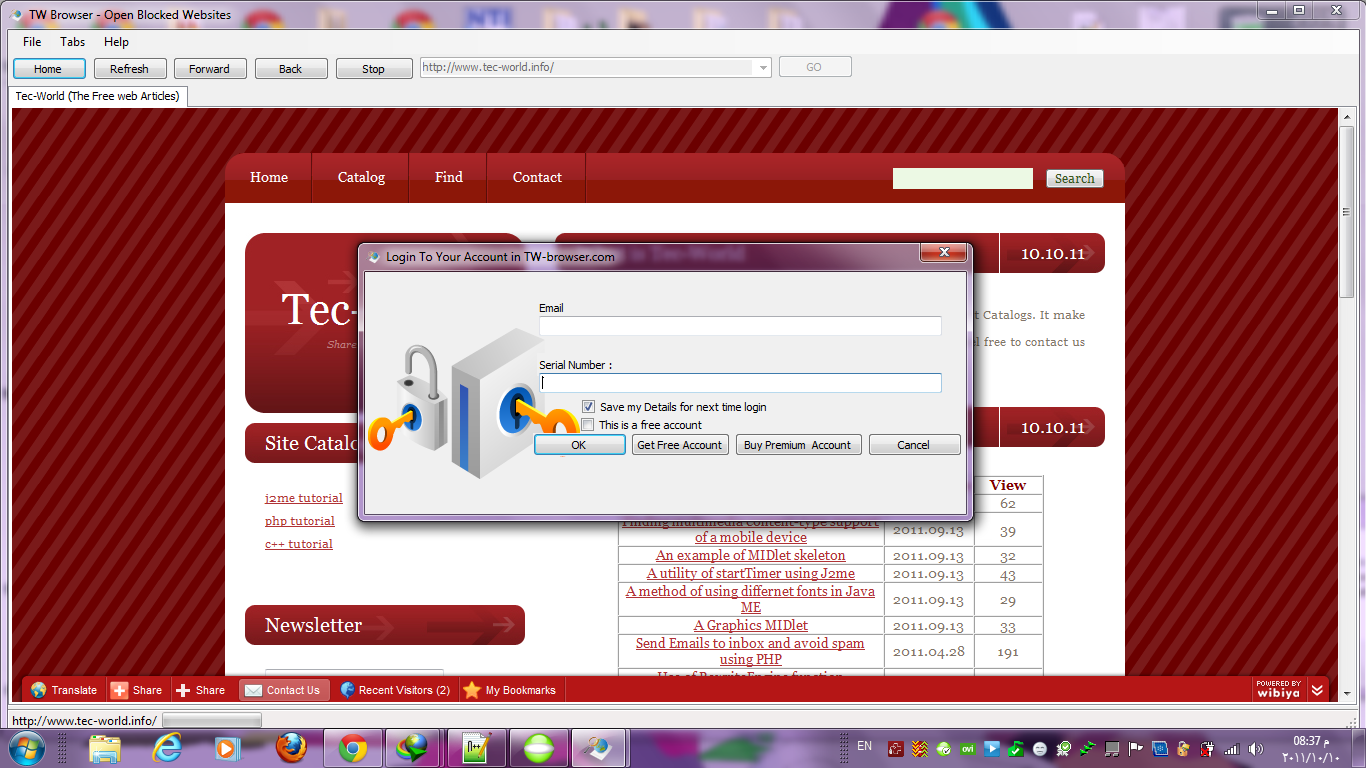This screenshot has height=768, width=1366.
Task: Click the site search text box
Action: [x=962, y=178]
